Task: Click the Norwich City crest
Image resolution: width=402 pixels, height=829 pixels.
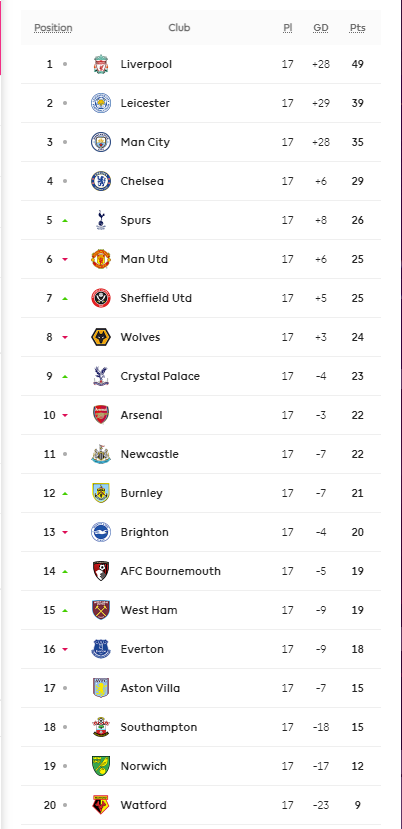Action: tap(100, 766)
